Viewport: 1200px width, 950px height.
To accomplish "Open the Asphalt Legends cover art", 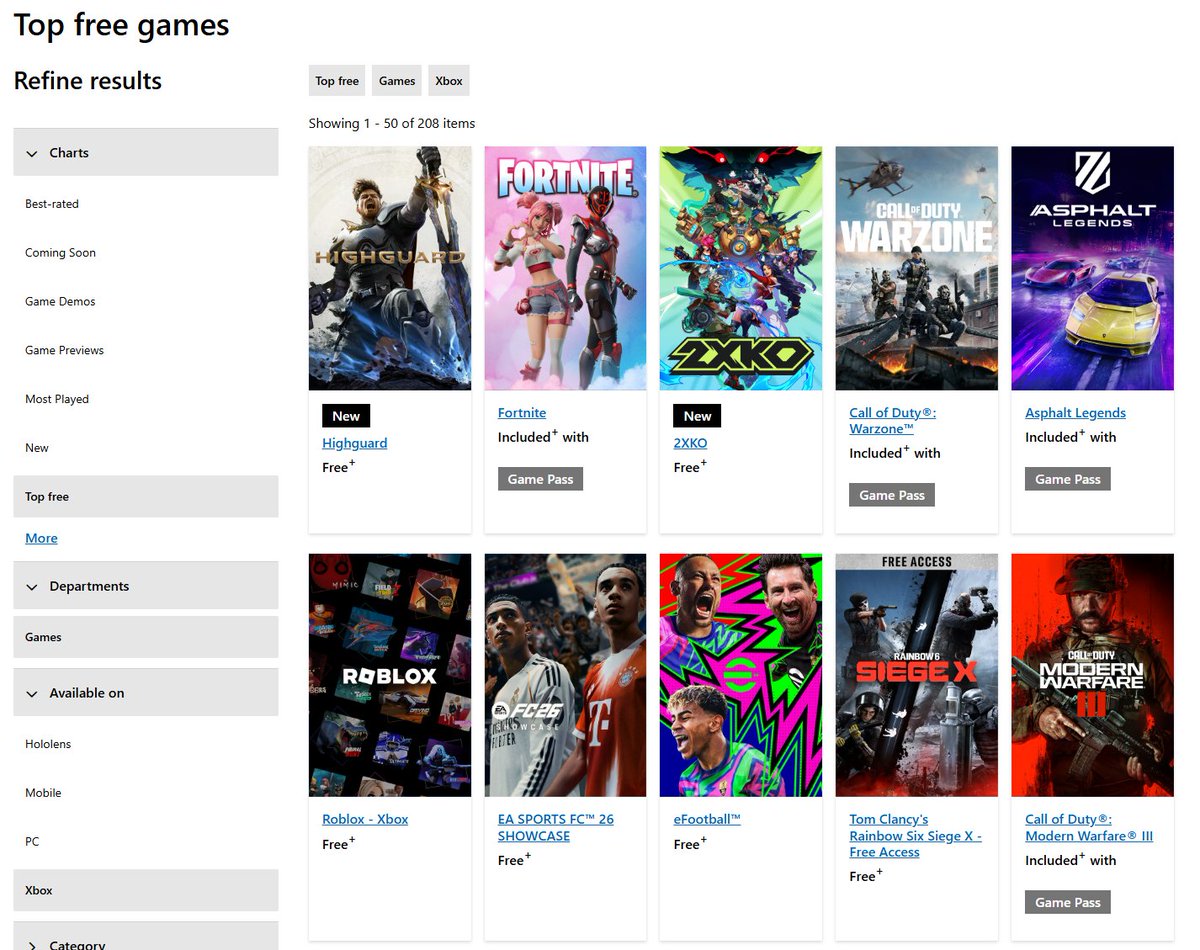I will click(1092, 268).
